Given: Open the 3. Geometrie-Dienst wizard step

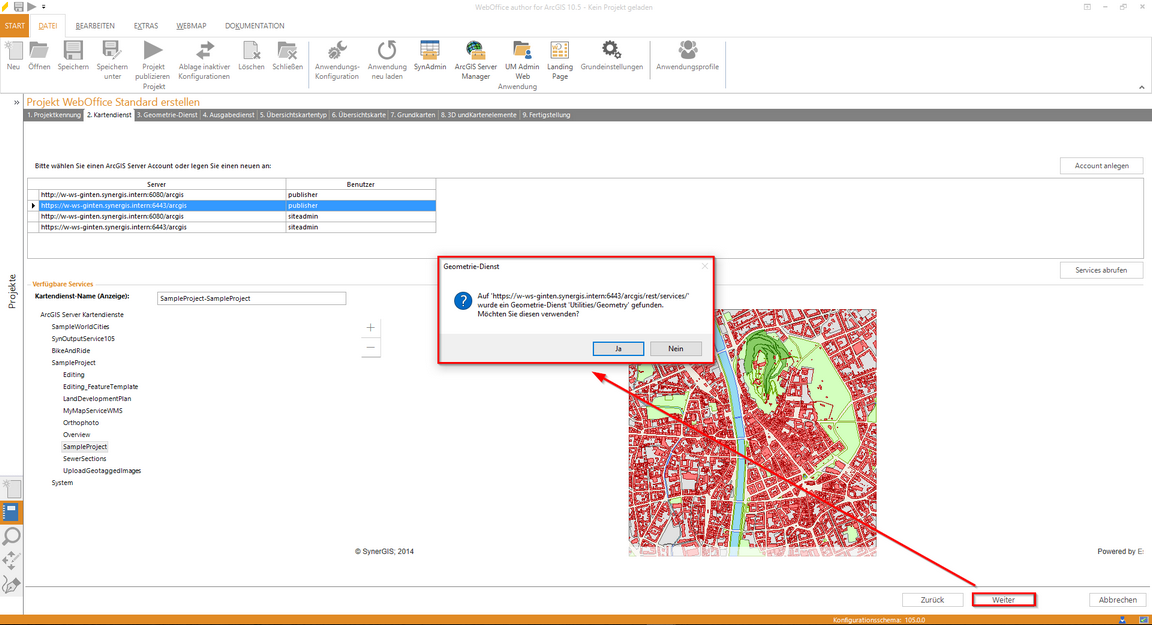Looking at the screenshot, I should (167, 115).
